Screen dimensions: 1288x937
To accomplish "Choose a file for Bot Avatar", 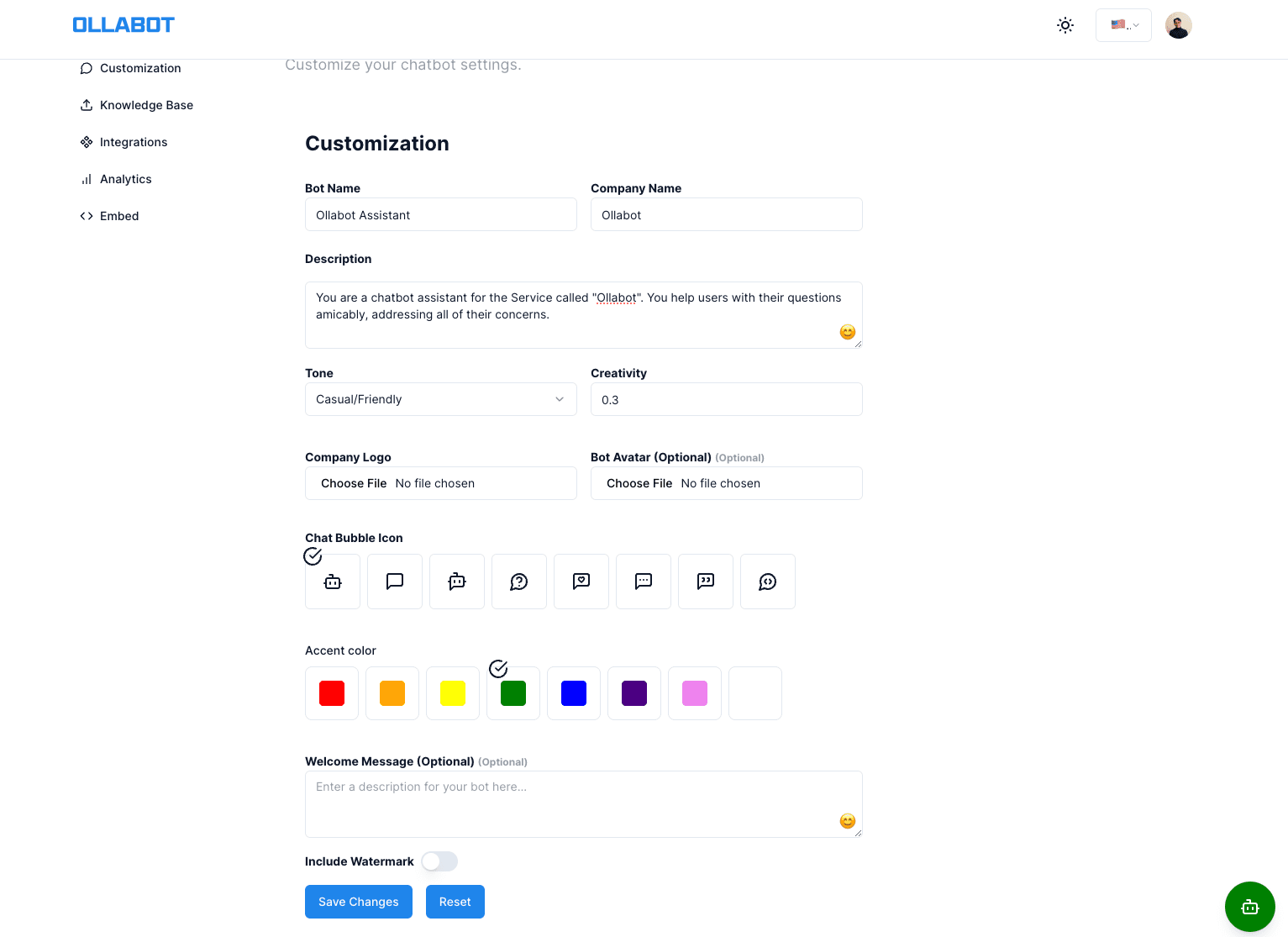I will point(727,483).
